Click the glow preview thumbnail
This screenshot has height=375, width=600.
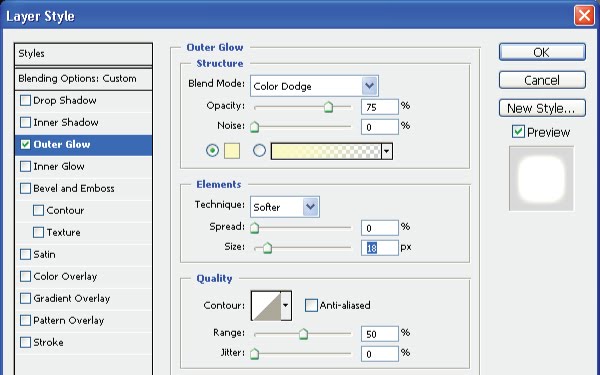(x=541, y=178)
